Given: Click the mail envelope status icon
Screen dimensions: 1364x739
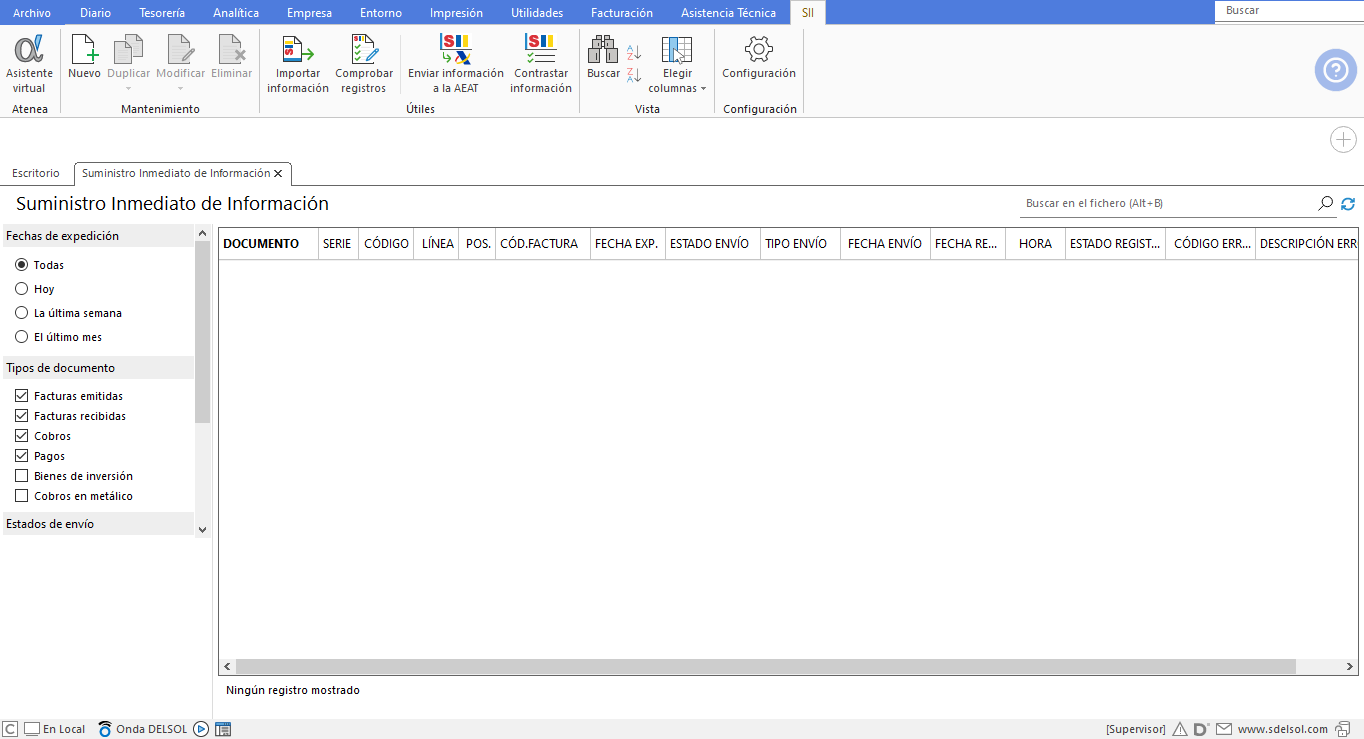Looking at the screenshot, I should click(x=1224, y=729).
